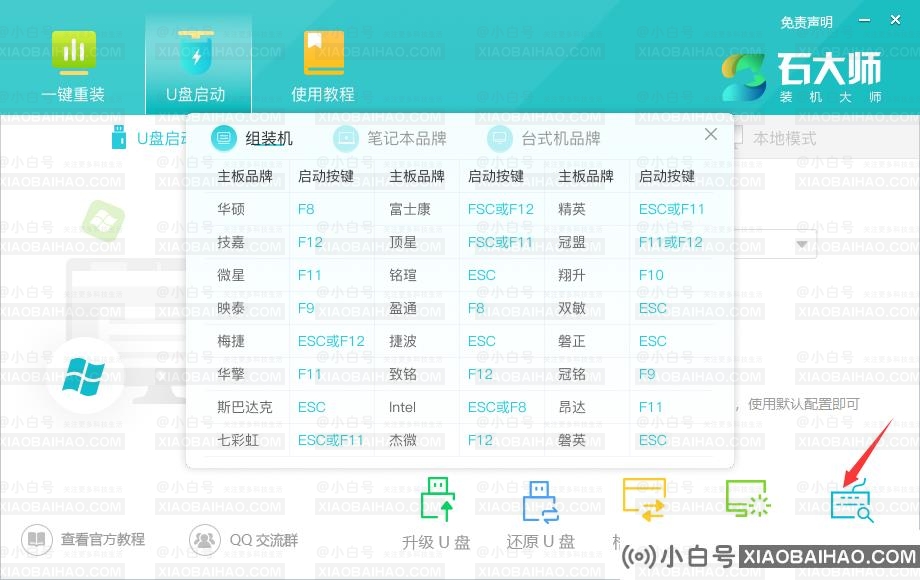The height and width of the screenshot is (580, 920).
Task: Click the U盘启动 USB icon in sub-tab
Action: point(119,137)
